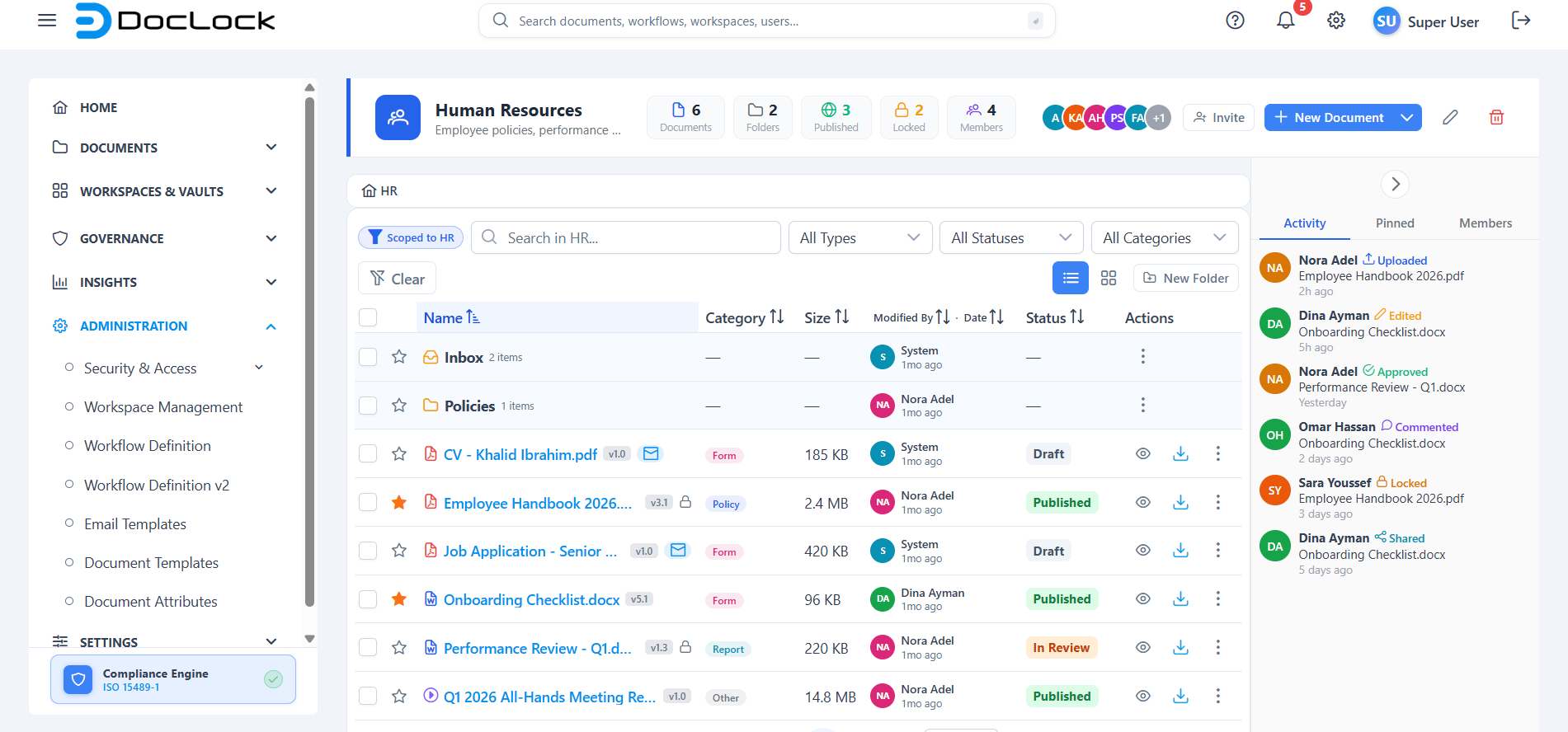Click the sidebar vertical scrollbar
Viewport: 1568px width, 732px height.
[x=309, y=352]
